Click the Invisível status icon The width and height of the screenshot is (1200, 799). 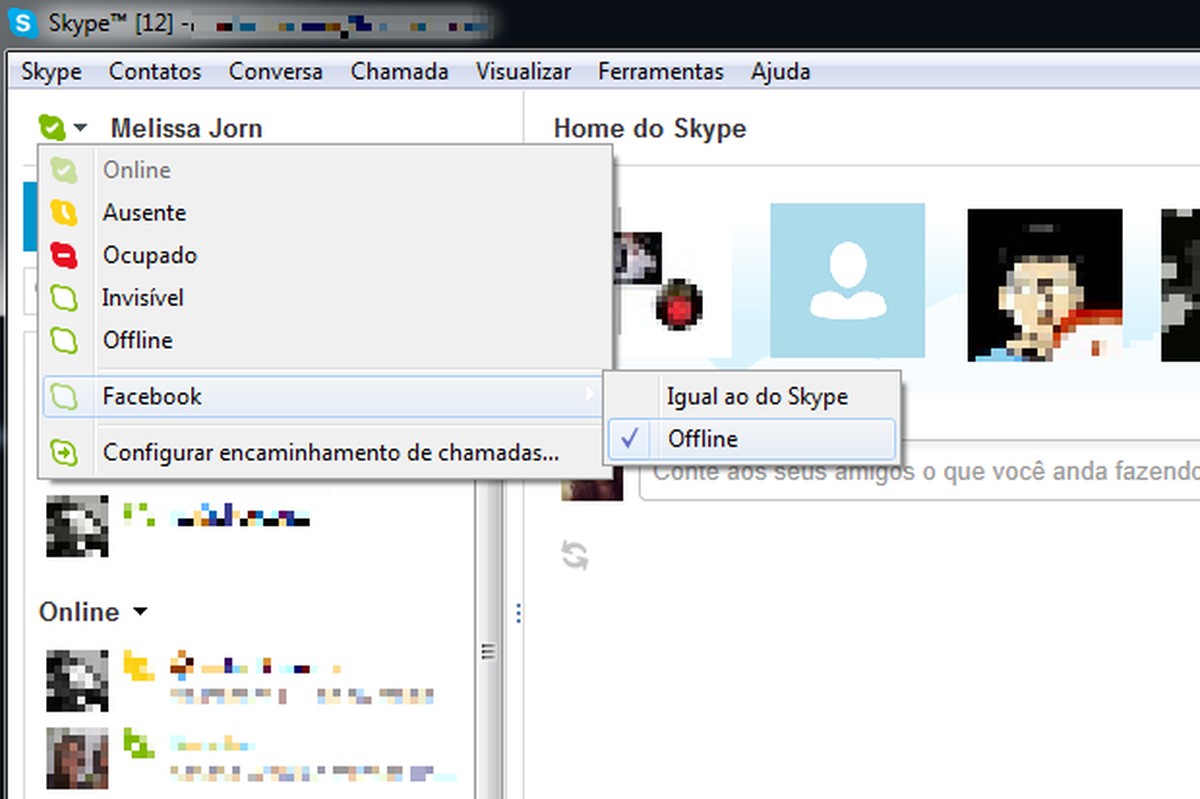click(63, 297)
